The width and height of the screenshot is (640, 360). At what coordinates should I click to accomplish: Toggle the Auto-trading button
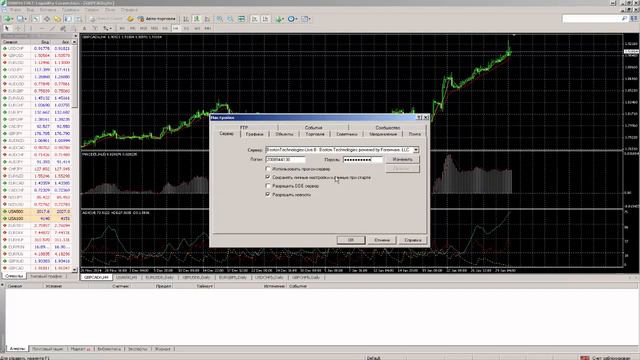click(x=157, y=19)
